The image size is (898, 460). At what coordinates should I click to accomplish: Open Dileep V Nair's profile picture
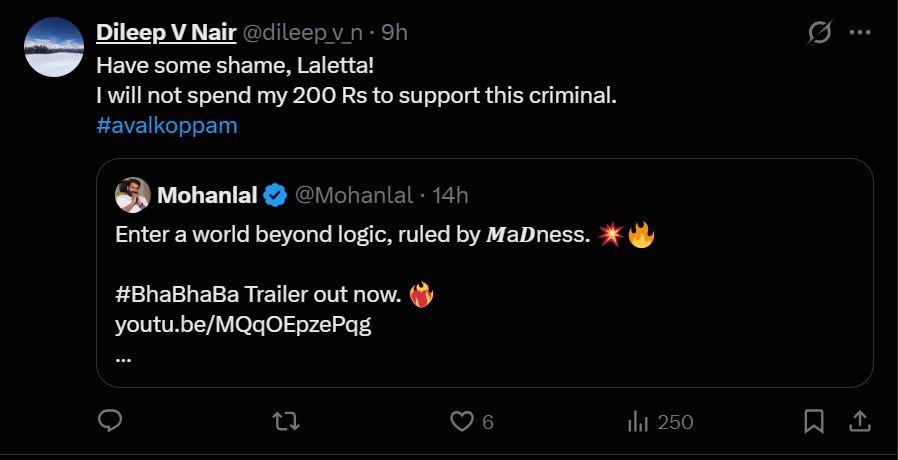click(53, 47)
